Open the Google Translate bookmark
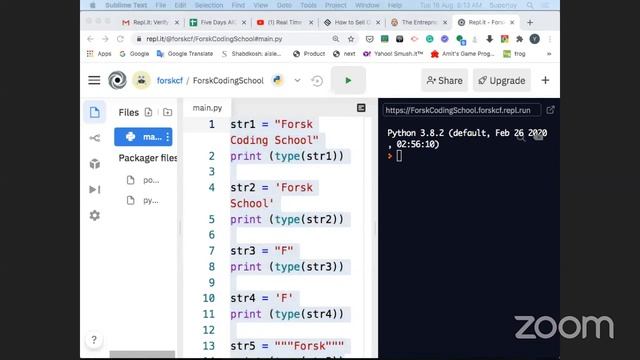The image size is (640, 360). click(x=185, y=54)
